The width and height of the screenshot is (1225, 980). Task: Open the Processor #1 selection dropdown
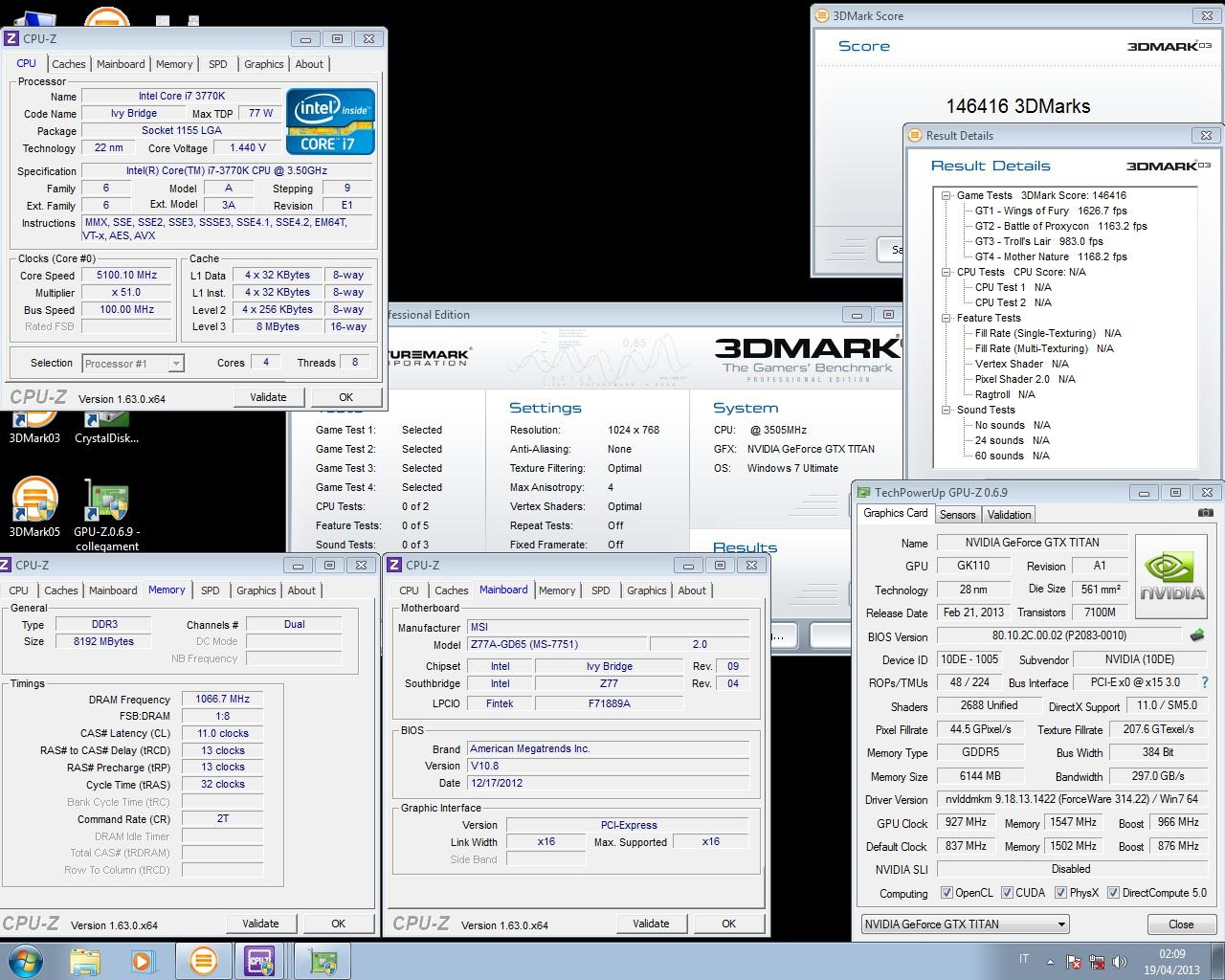pyautogui.click(x=133, y=364)
